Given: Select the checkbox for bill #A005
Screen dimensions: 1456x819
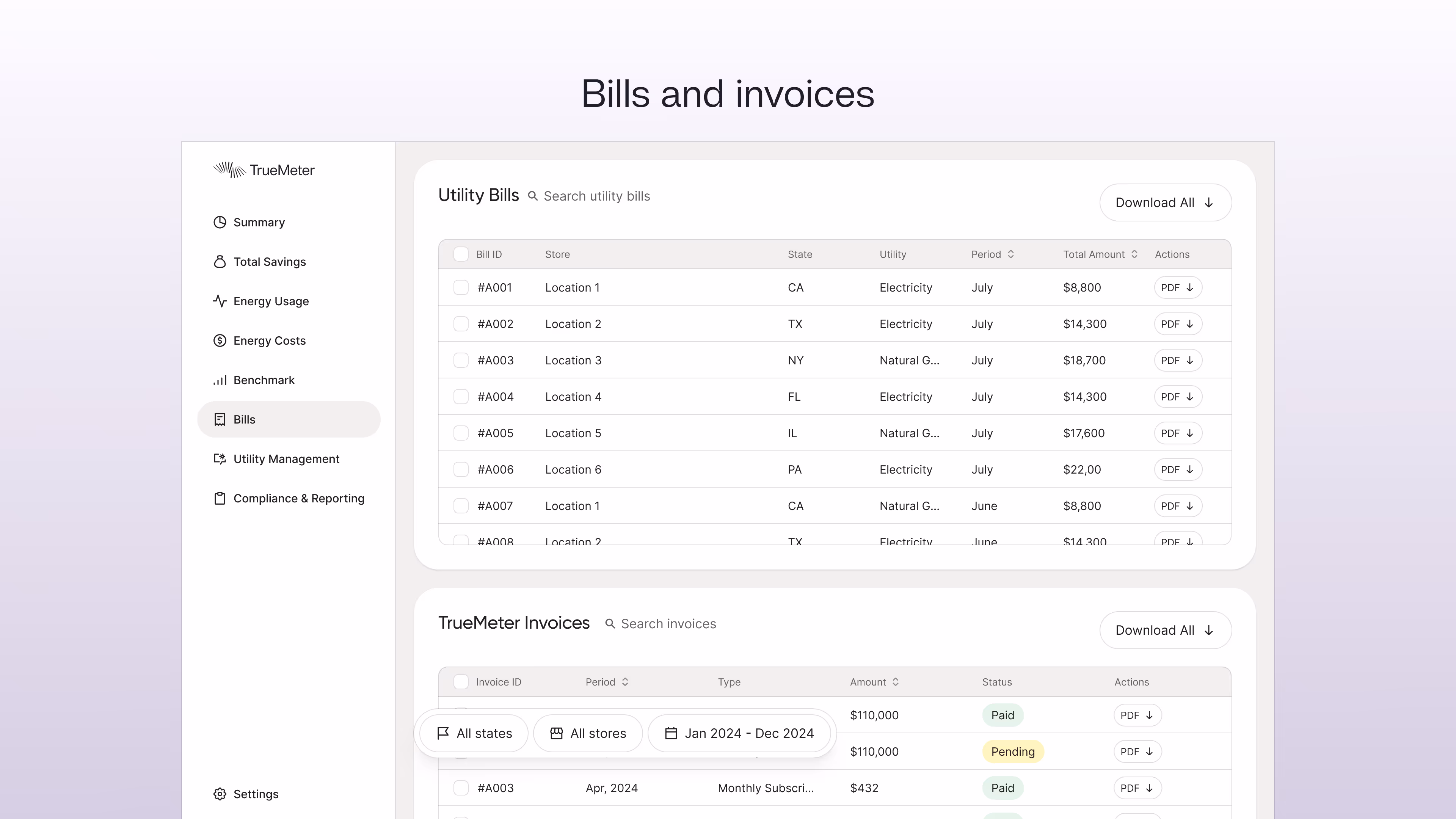Looking at the screenshot, I should point(461,433).
